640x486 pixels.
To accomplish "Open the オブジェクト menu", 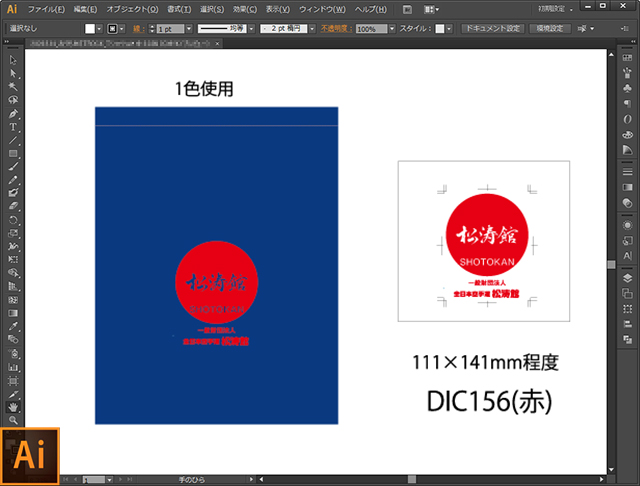I will click(x=132, y=9).
